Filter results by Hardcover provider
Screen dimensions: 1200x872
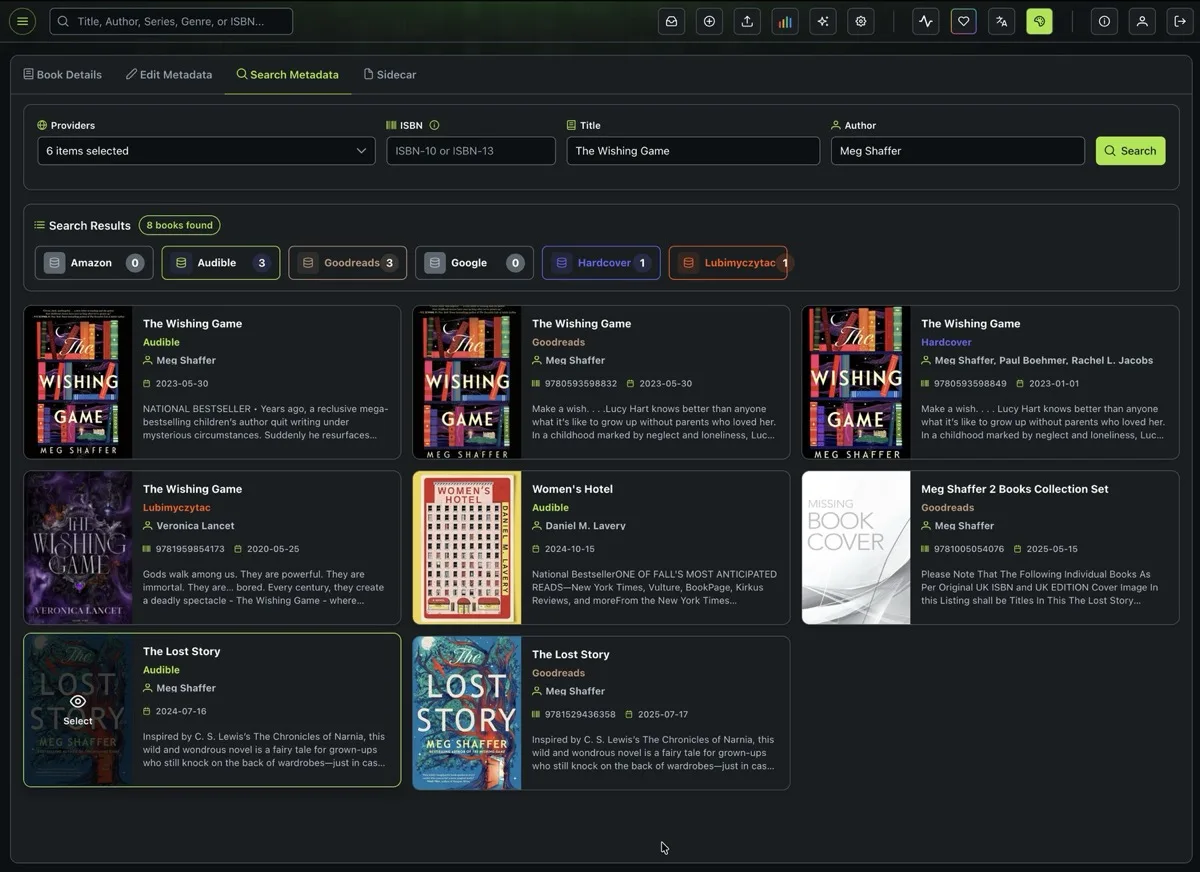click(601, 263)
